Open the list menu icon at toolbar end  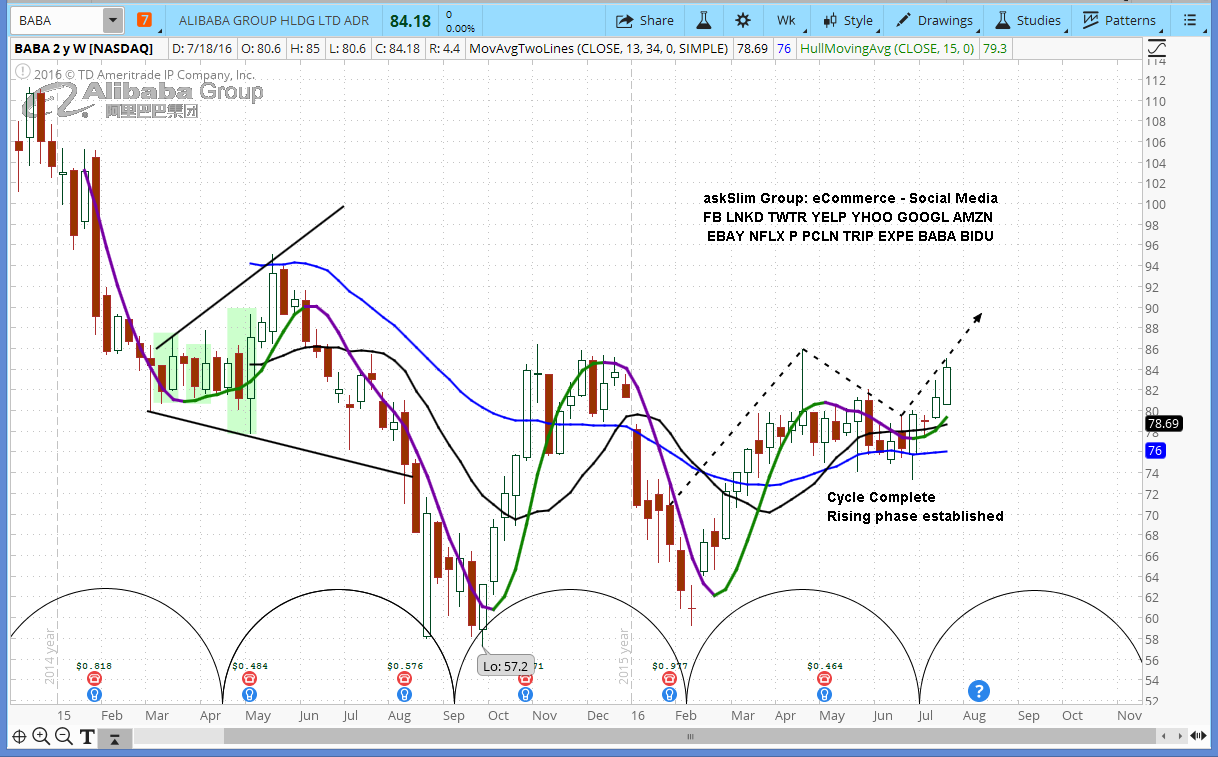coord(1189,20)
